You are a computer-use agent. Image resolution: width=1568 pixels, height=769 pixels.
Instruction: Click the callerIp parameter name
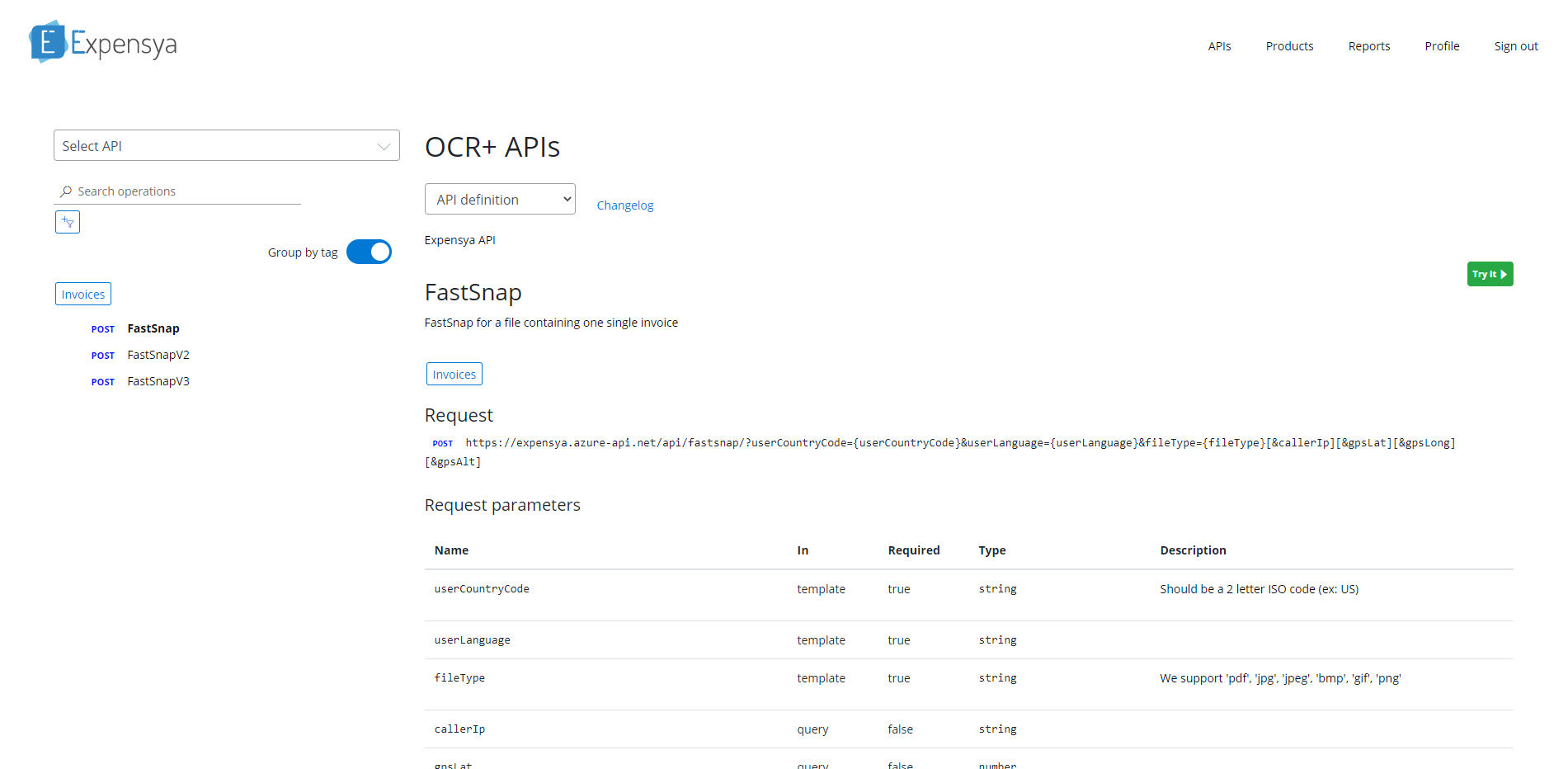click(x=459, y=729)
